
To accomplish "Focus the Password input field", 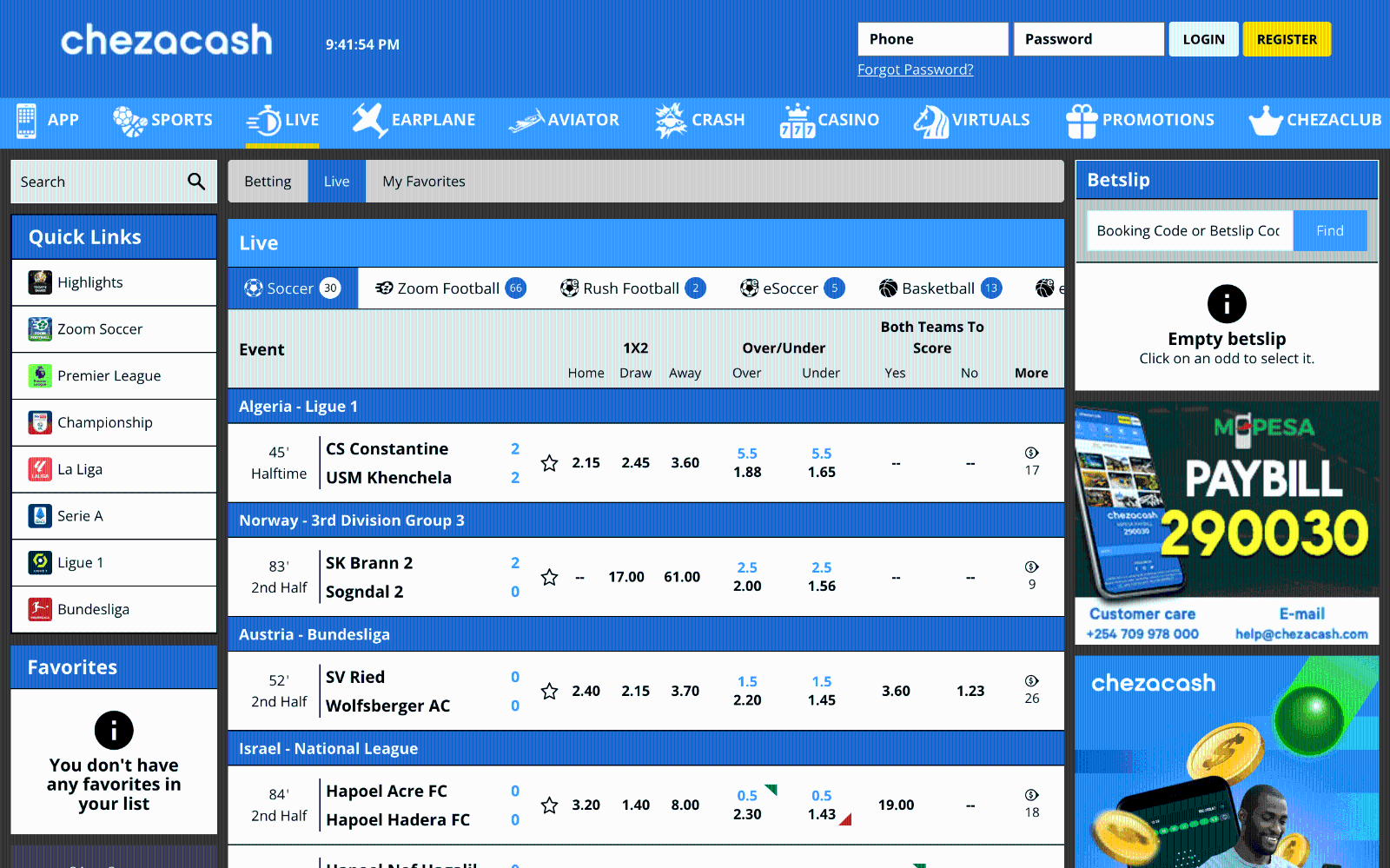I will coord(1089,39).
